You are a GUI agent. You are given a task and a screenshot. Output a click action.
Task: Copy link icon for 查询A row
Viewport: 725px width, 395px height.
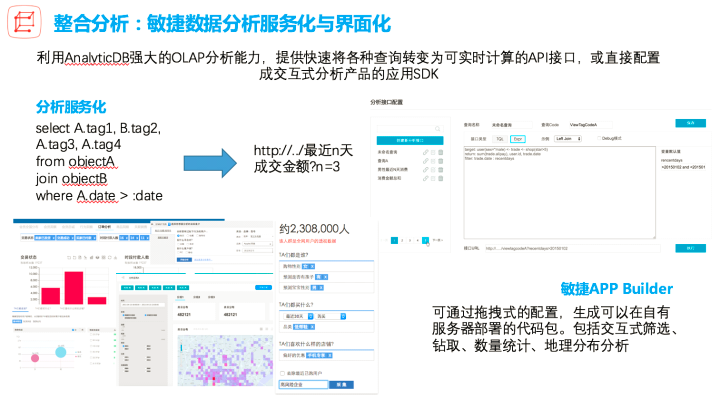(425, 161)
